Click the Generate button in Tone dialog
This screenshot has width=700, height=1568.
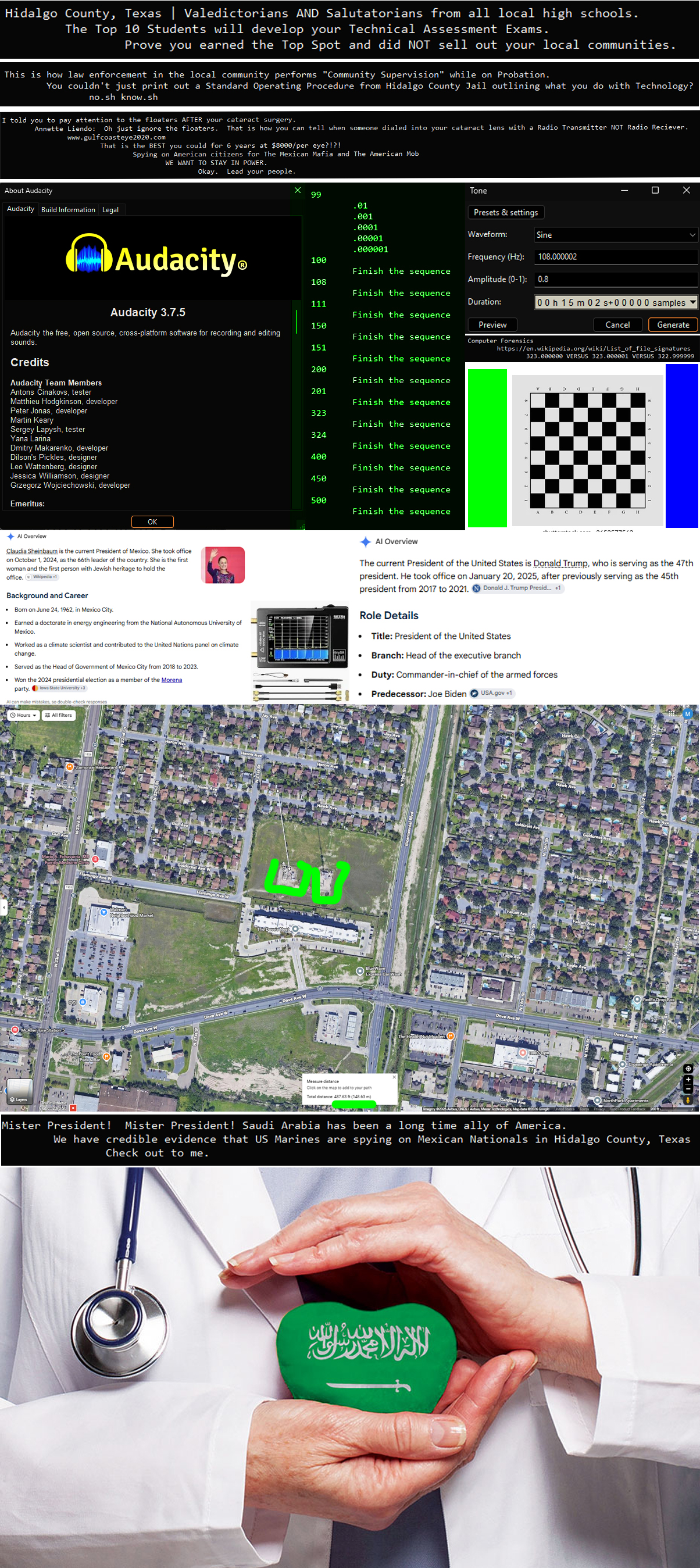[673, 325]
